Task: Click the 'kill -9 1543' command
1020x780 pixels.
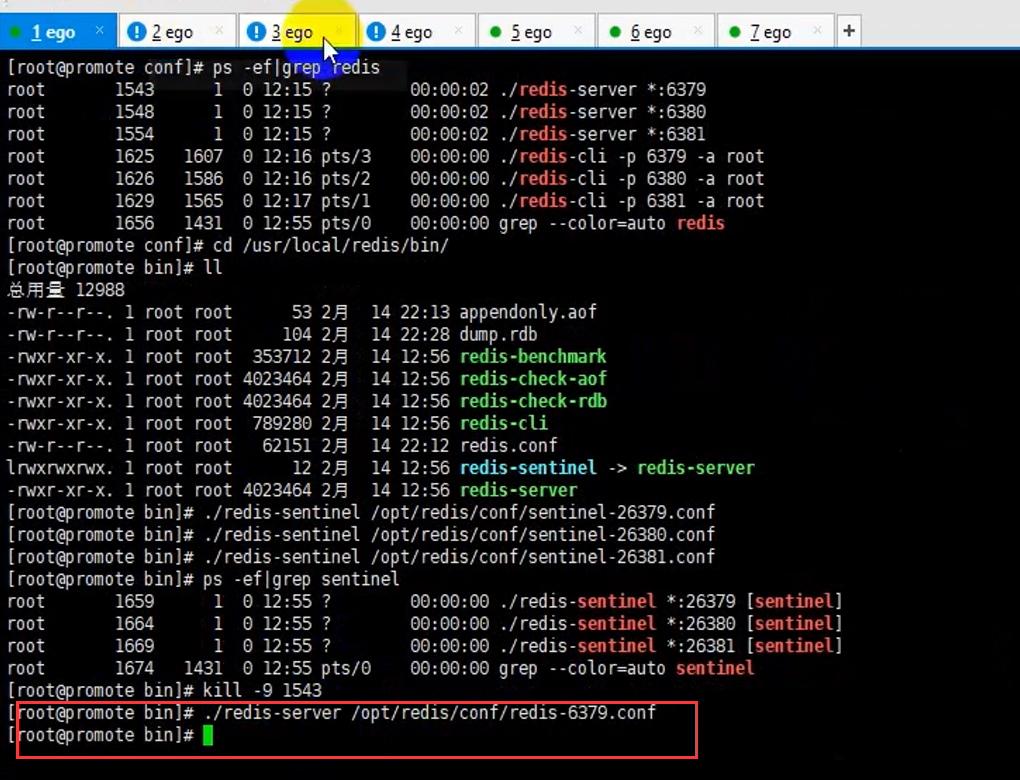Action: [x=262, y=690]
